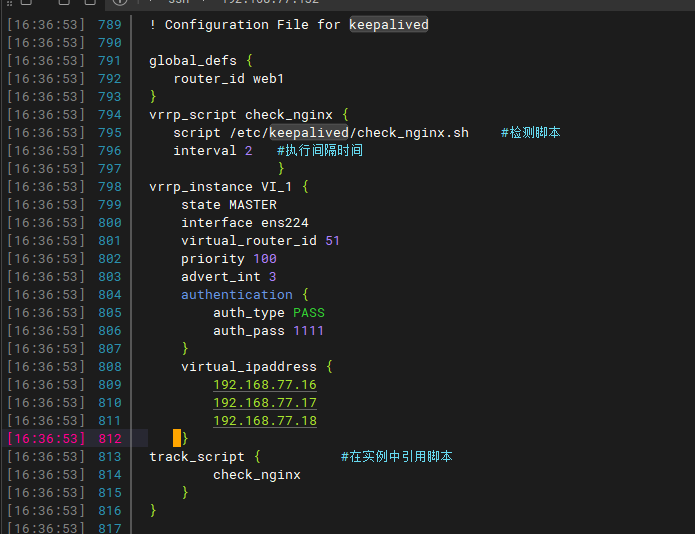Click the highlighted pink line number 812
695x534 pixels.
coord(110,439)
